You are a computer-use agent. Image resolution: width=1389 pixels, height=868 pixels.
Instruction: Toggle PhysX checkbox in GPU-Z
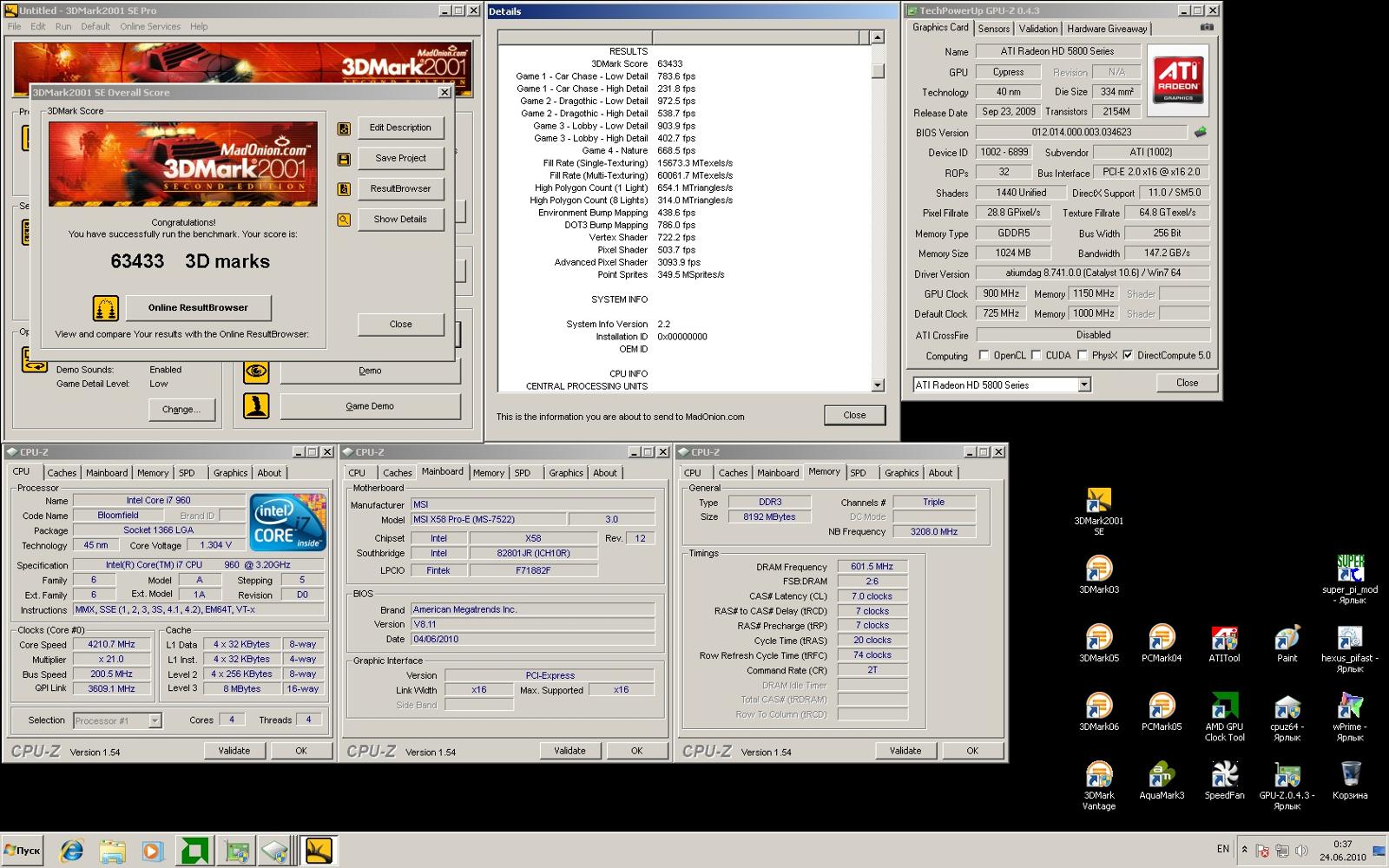pos(1083,355)
